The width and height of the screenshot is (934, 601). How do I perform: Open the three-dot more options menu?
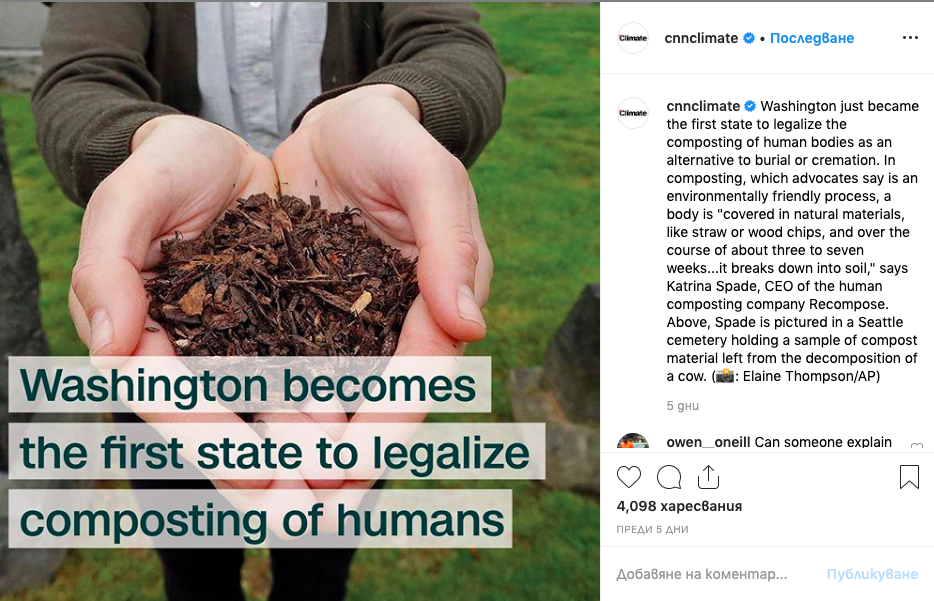909,38
